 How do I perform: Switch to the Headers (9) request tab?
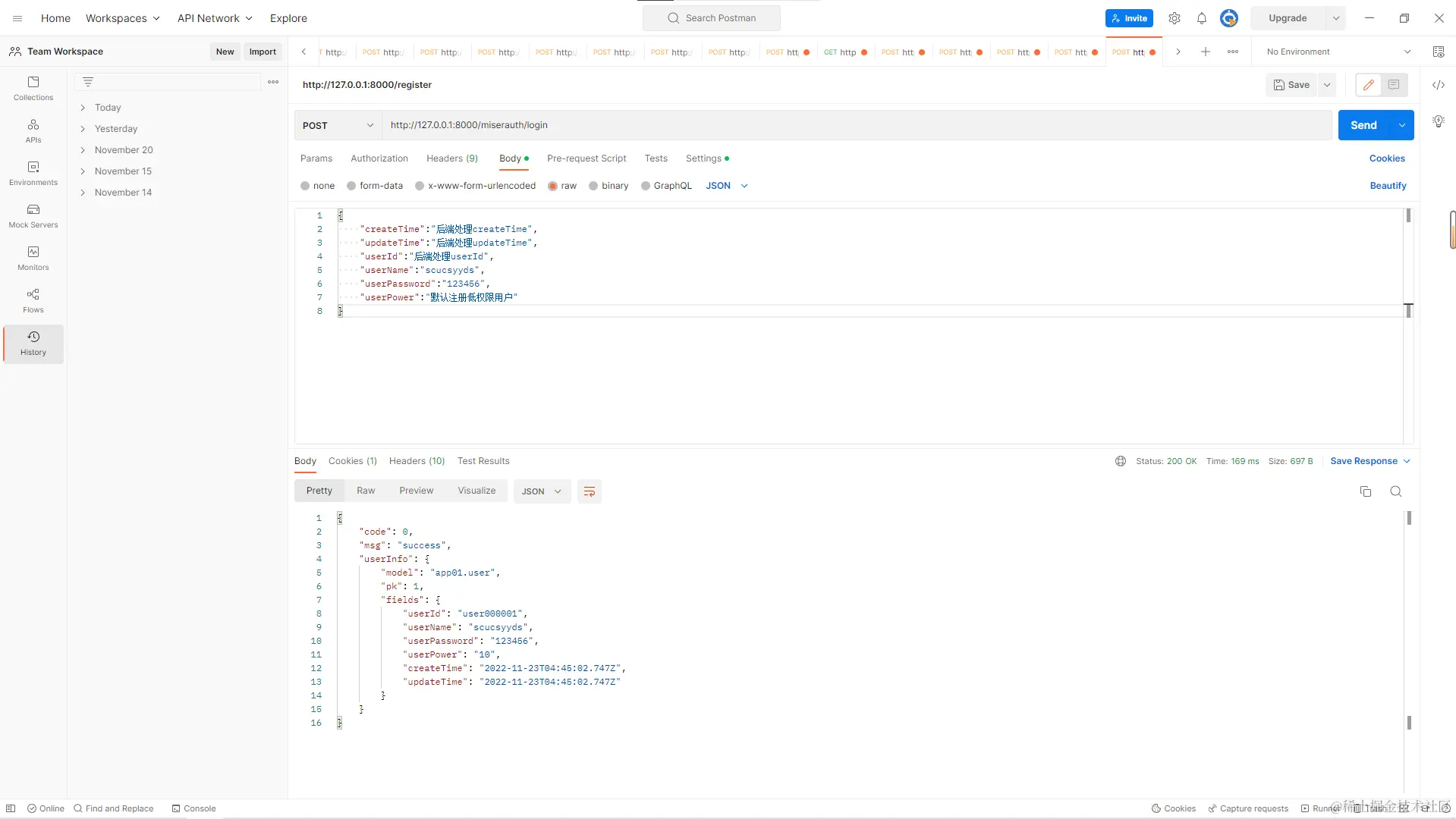(x=452, y=158)
